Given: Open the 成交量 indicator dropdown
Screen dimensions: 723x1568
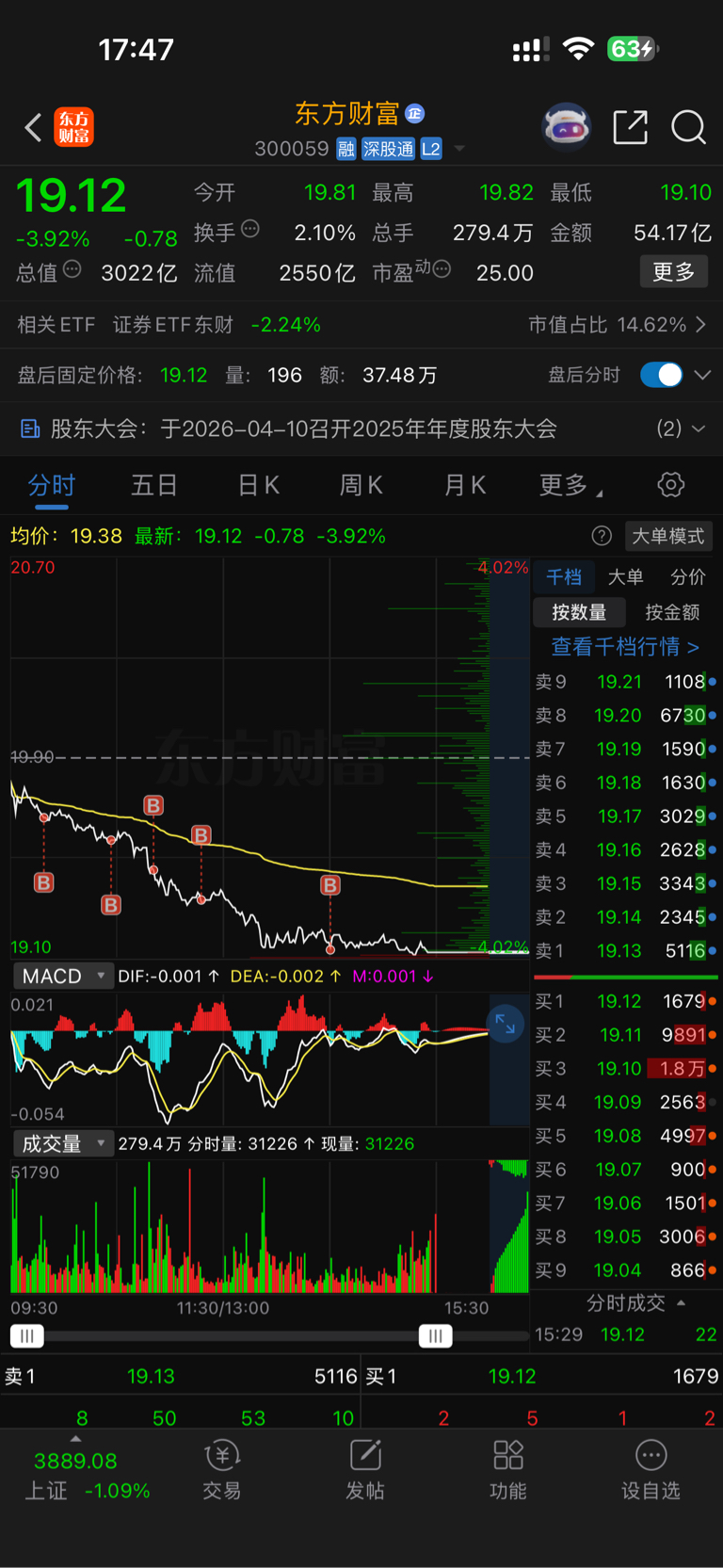Looking at the screenshot, I should [x=62, y=1144].
